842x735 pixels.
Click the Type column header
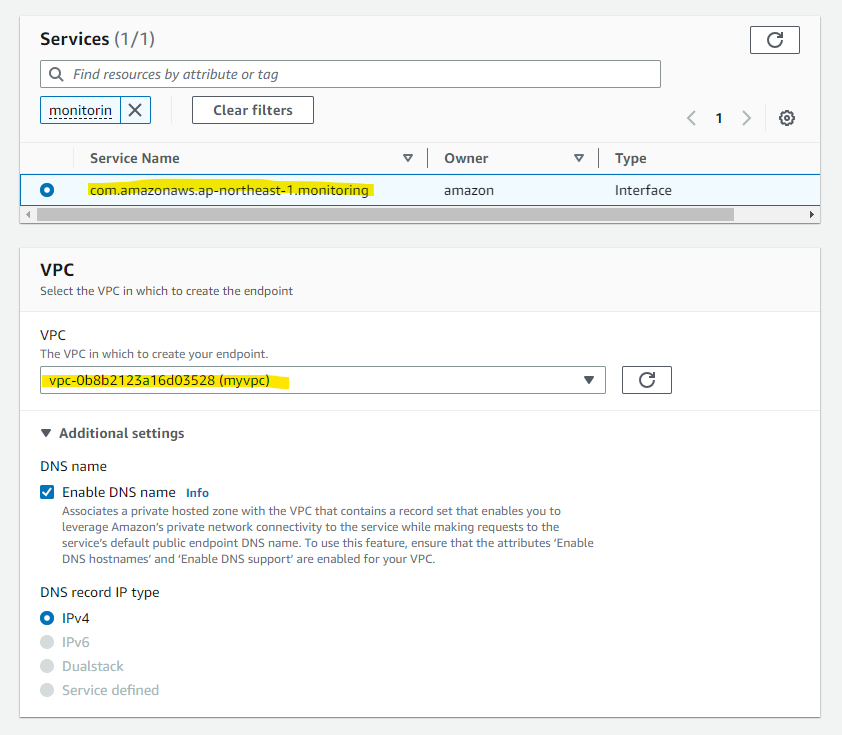coord(630,158)
